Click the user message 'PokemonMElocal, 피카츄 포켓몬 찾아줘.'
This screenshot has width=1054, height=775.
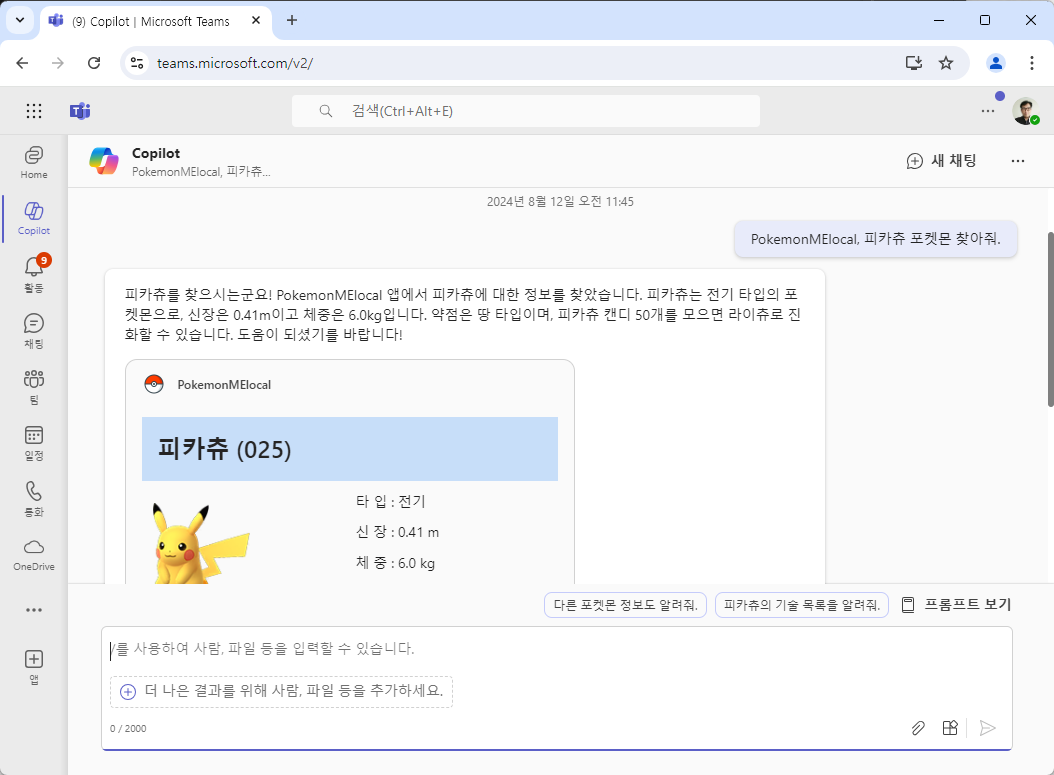(x=875, y=239)
